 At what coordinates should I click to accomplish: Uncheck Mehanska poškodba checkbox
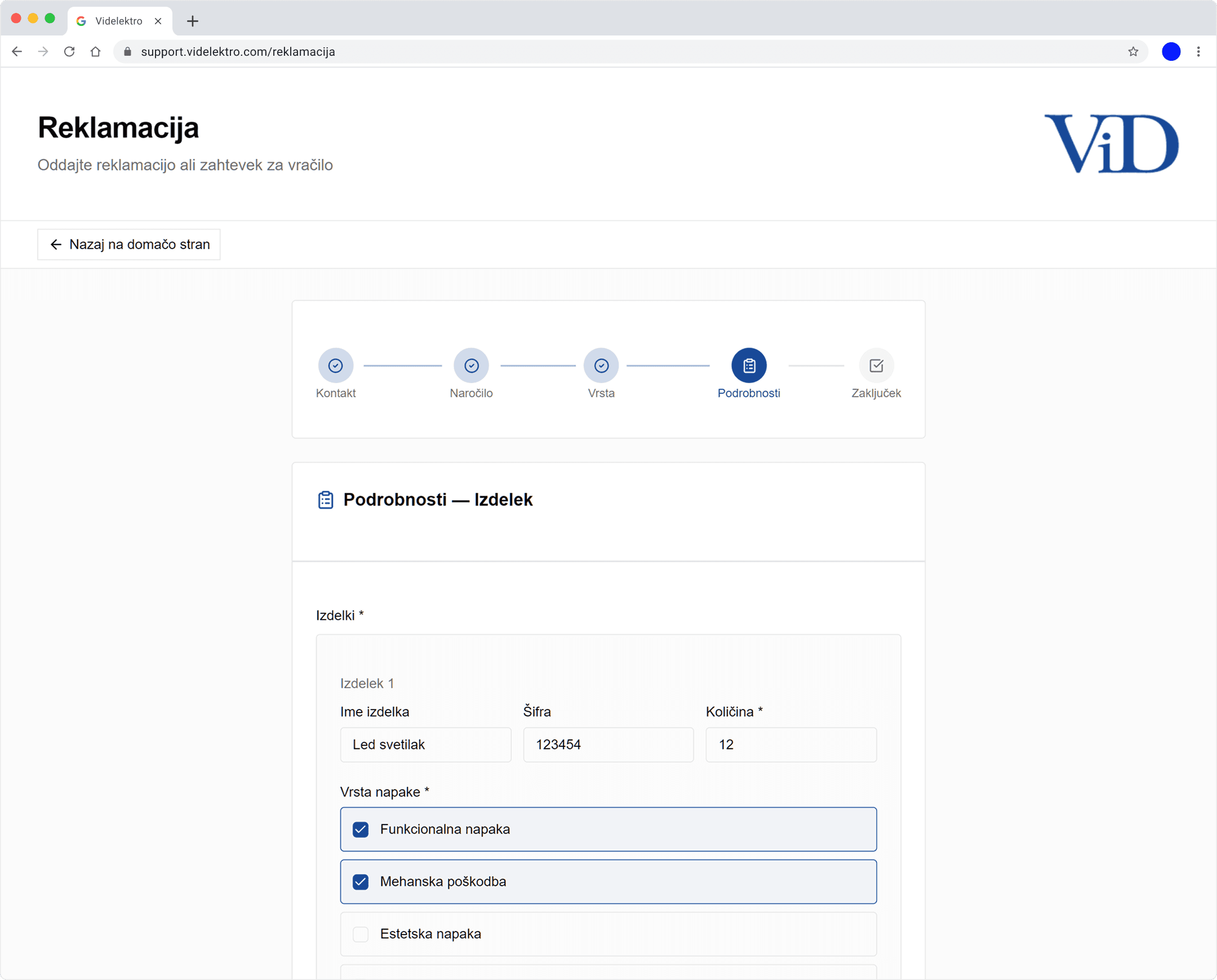coord(360,882)
